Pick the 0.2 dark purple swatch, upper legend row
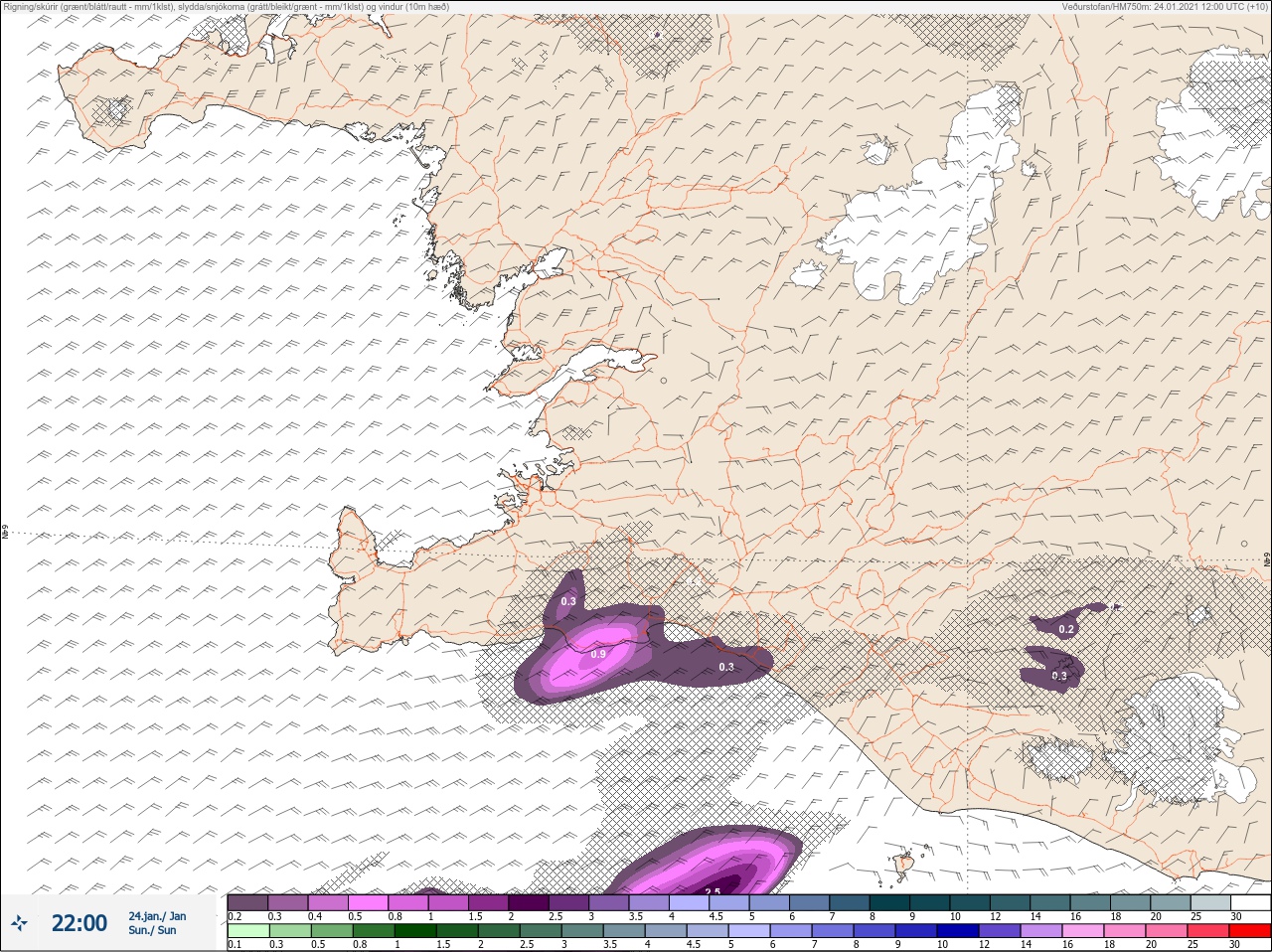The image size is (1272, 952). [247, 902]
